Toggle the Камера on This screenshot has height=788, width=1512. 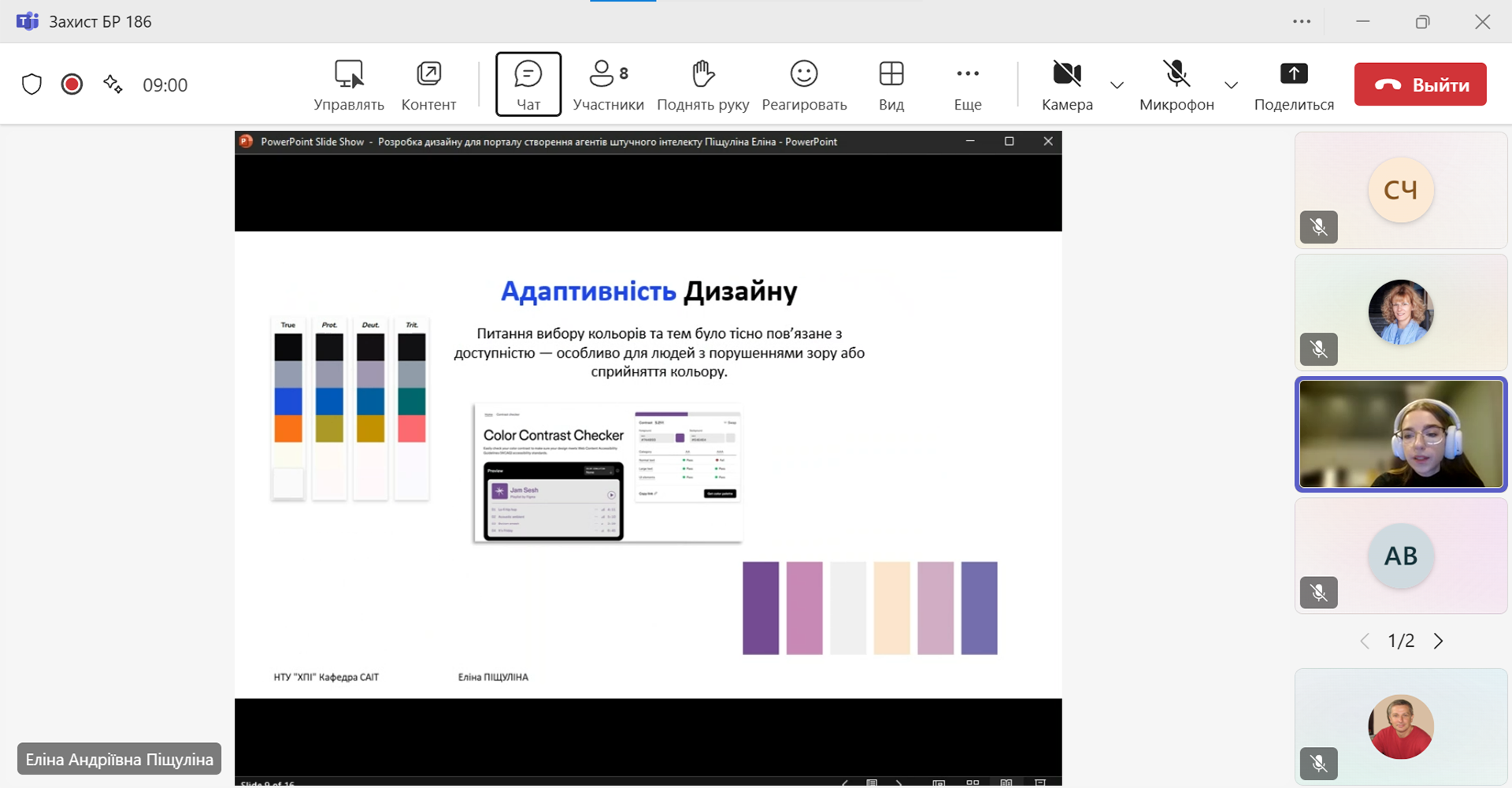(x=1066, y=84)
